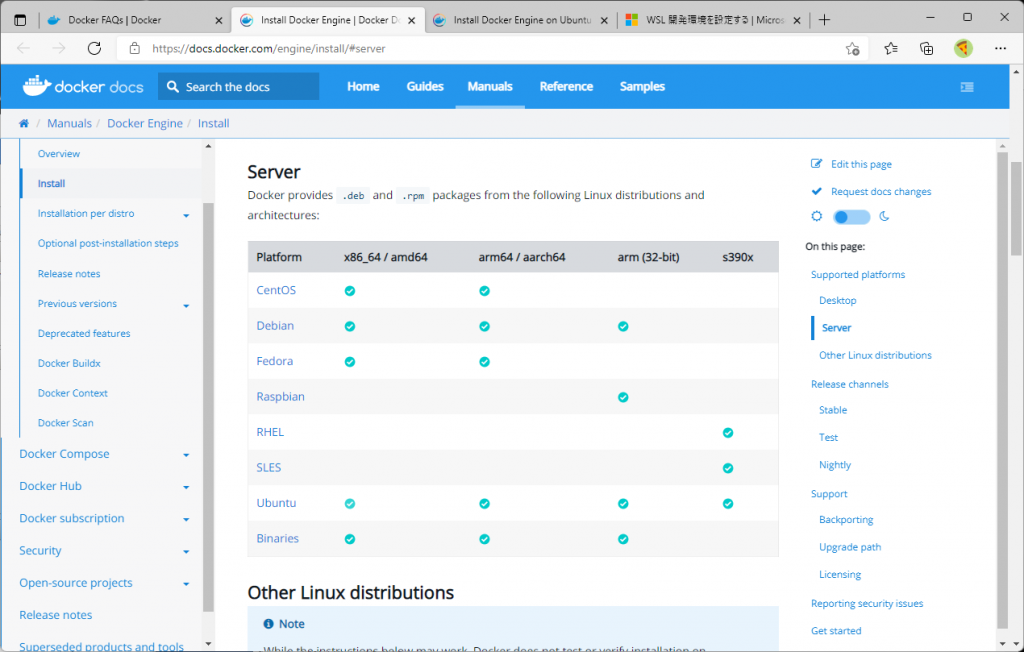
Task: Open the RHEL platform link
Action: 270,432
